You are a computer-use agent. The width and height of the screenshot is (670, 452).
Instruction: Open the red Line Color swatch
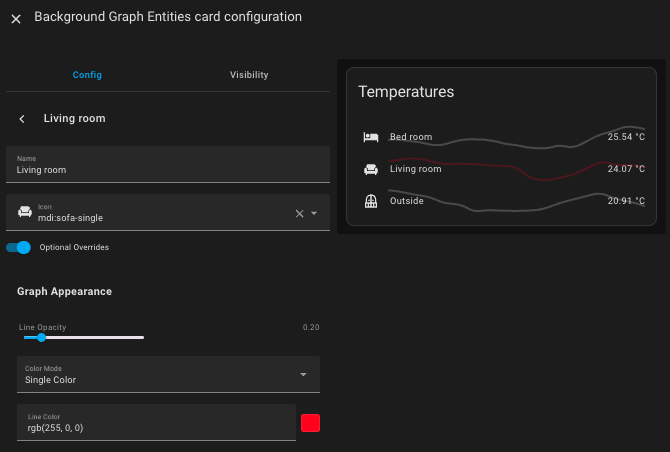(x=310, y=423)
